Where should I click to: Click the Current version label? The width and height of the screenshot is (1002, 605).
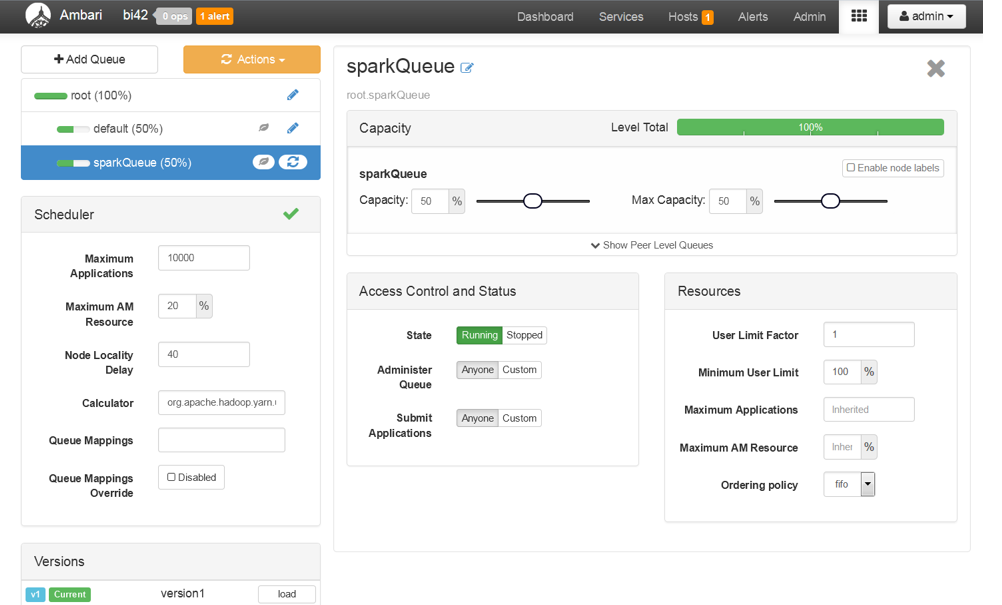pos(70,594)
